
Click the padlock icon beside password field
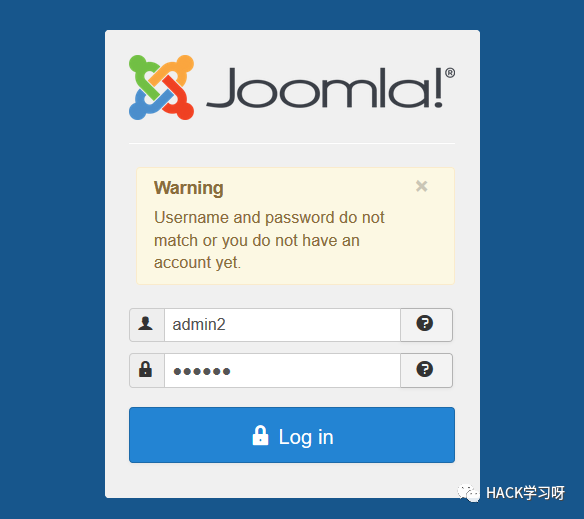tap(145, 369)
